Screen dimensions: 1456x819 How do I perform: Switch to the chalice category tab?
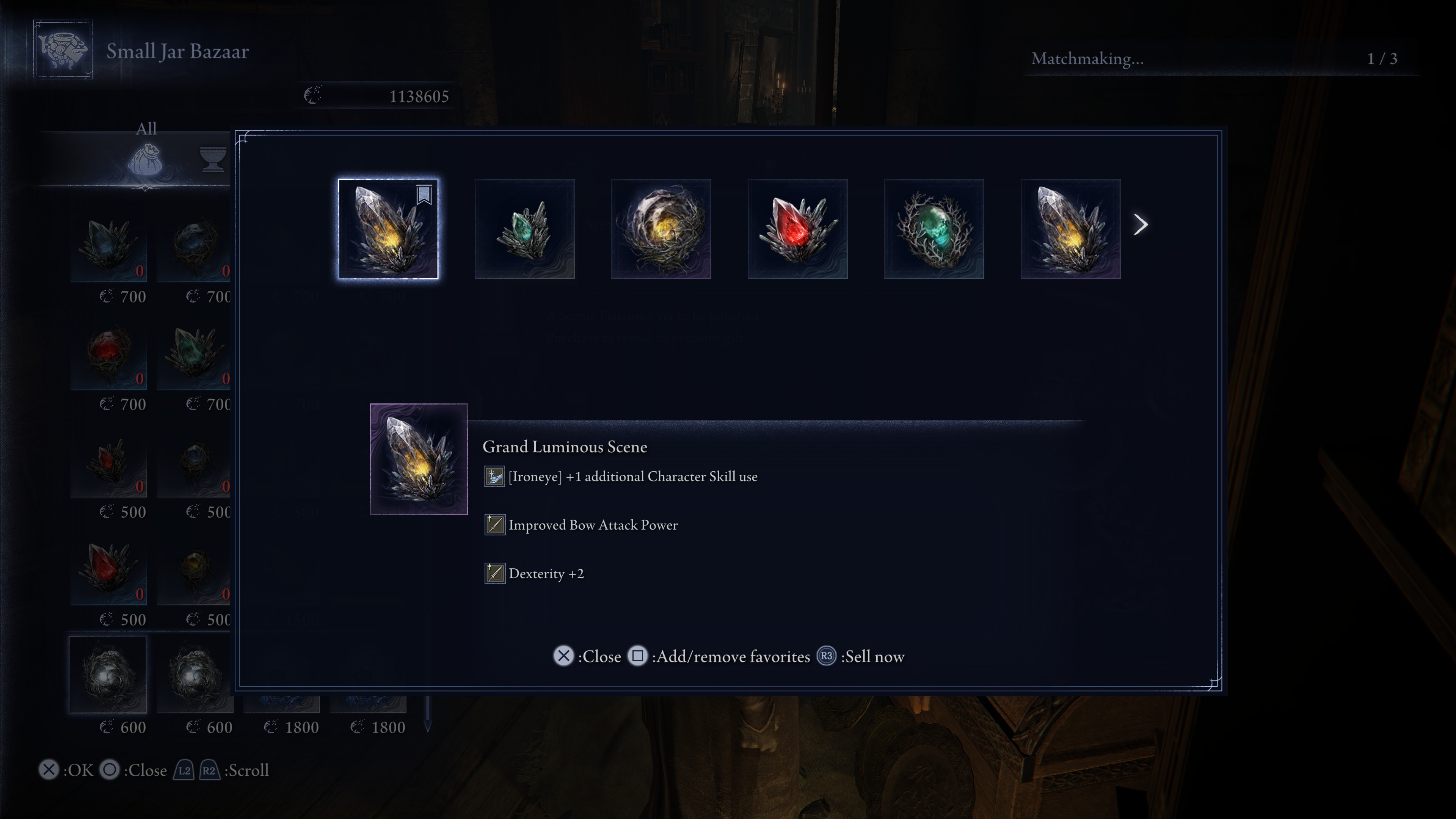213,159
